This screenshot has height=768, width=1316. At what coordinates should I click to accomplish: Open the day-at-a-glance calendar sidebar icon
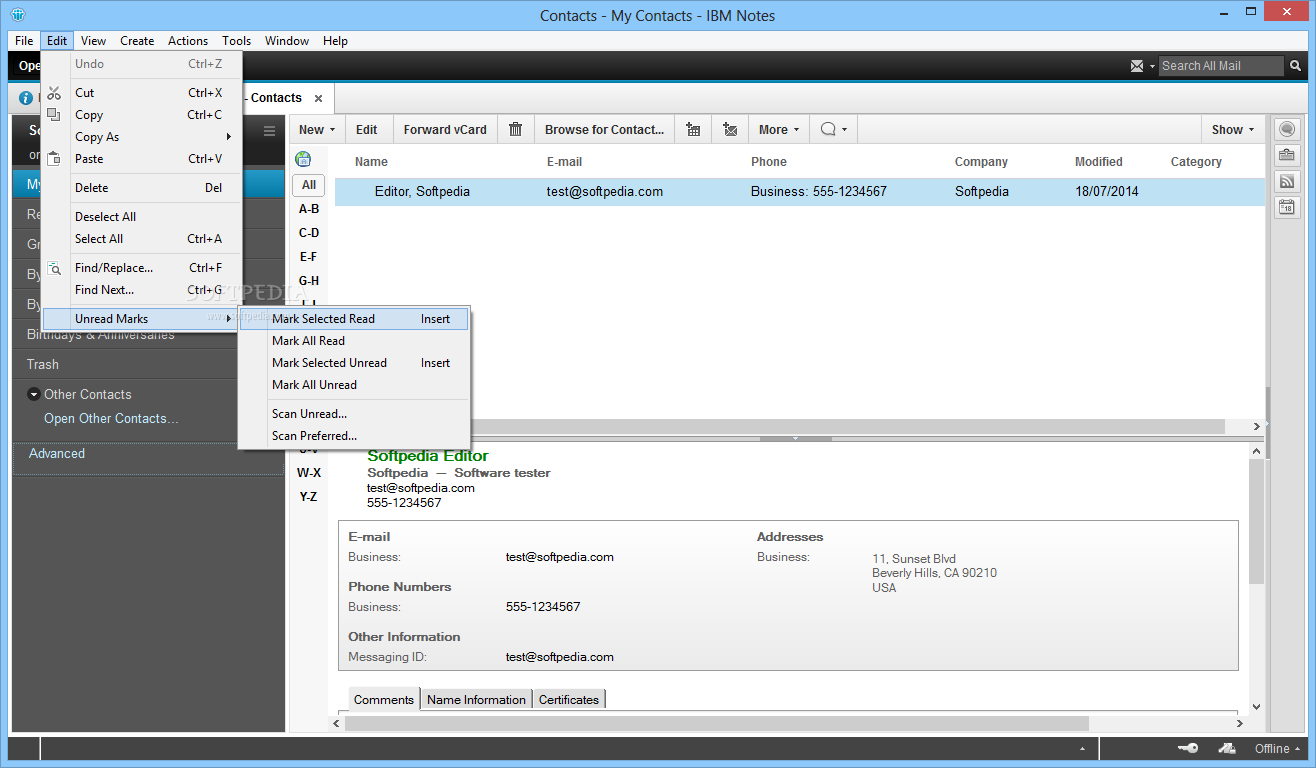tap(1286, 207)
